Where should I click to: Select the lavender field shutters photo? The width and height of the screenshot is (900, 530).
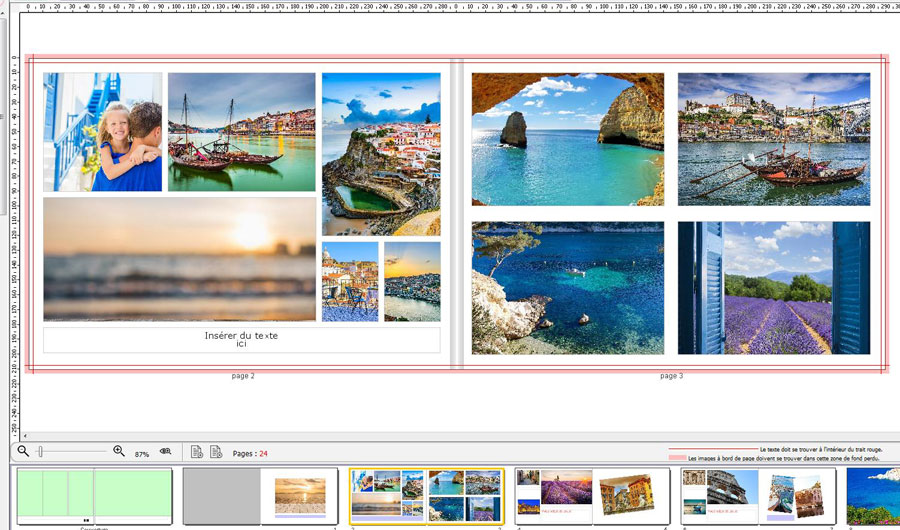click(x=774, y=288)
